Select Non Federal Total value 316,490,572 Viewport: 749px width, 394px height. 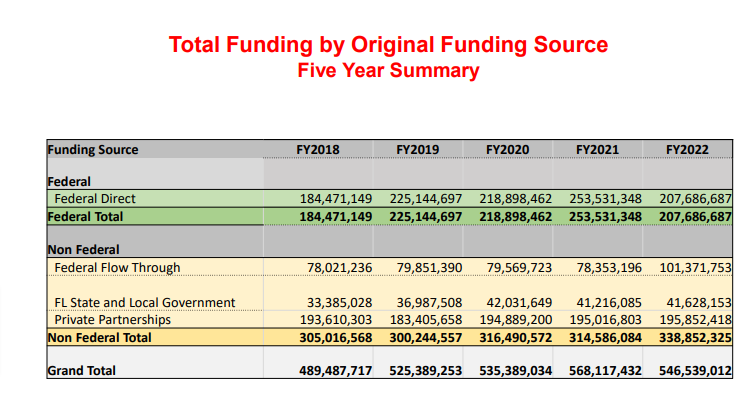tap(515, 338)
